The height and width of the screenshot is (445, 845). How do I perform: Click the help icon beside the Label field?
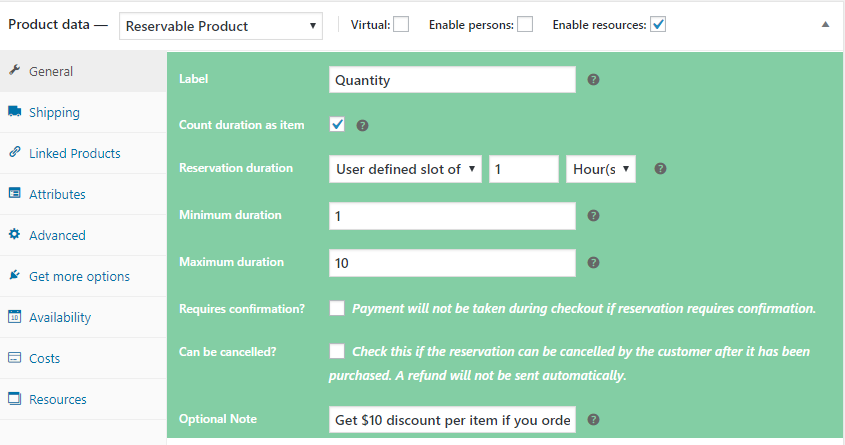click(x=593, y=79)
